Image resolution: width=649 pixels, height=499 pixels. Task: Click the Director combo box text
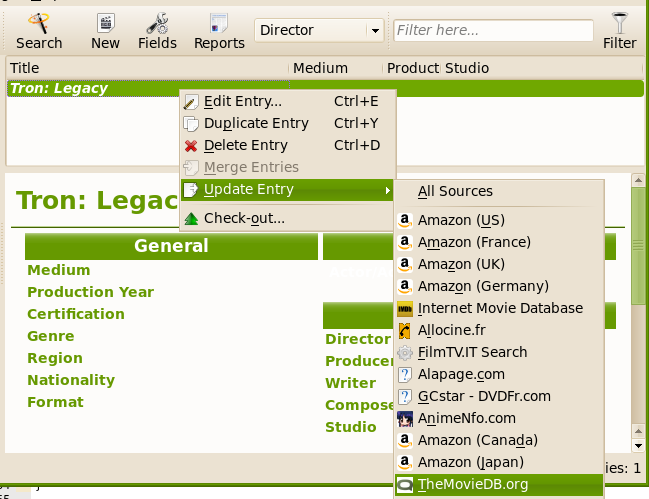[287, 30]
